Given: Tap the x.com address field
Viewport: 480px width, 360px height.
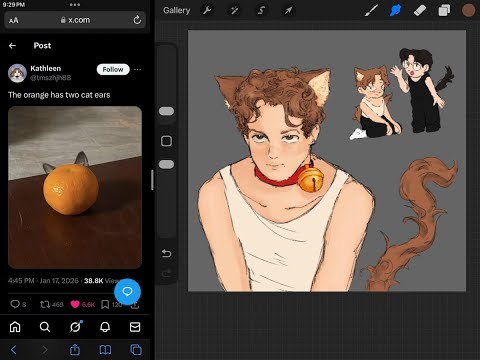Looking at the screenshot, I should point(75,20).
